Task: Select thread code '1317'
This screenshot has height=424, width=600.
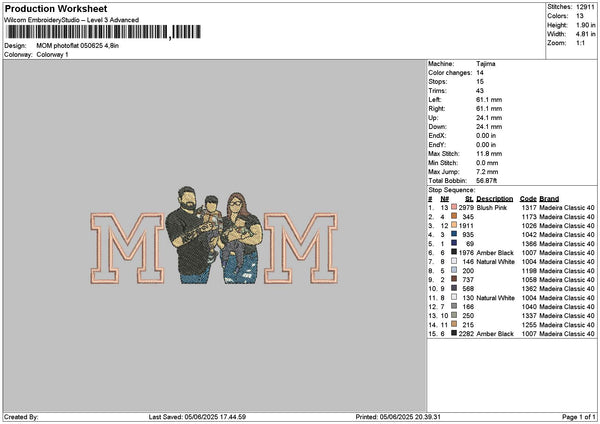Action: pos(529,207)
